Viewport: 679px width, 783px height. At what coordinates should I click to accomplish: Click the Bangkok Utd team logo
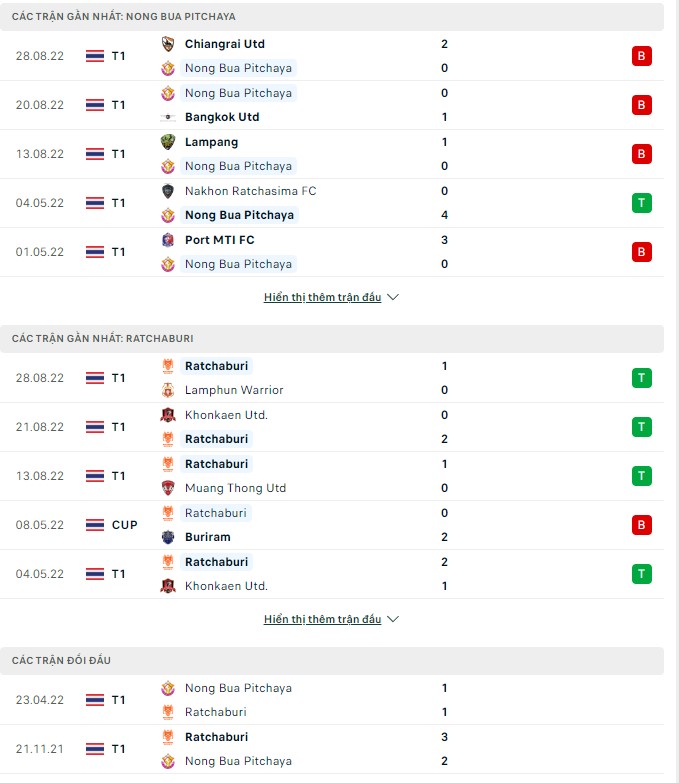168,117
